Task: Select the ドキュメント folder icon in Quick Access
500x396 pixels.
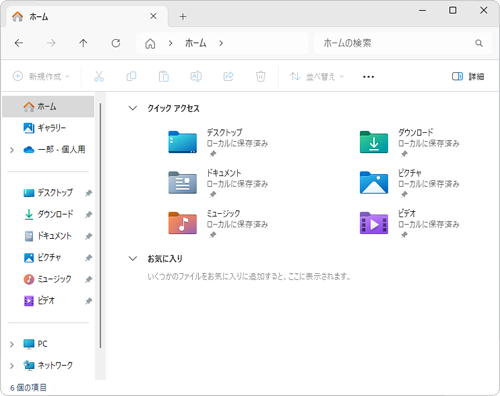Action: tap(182, 183)
